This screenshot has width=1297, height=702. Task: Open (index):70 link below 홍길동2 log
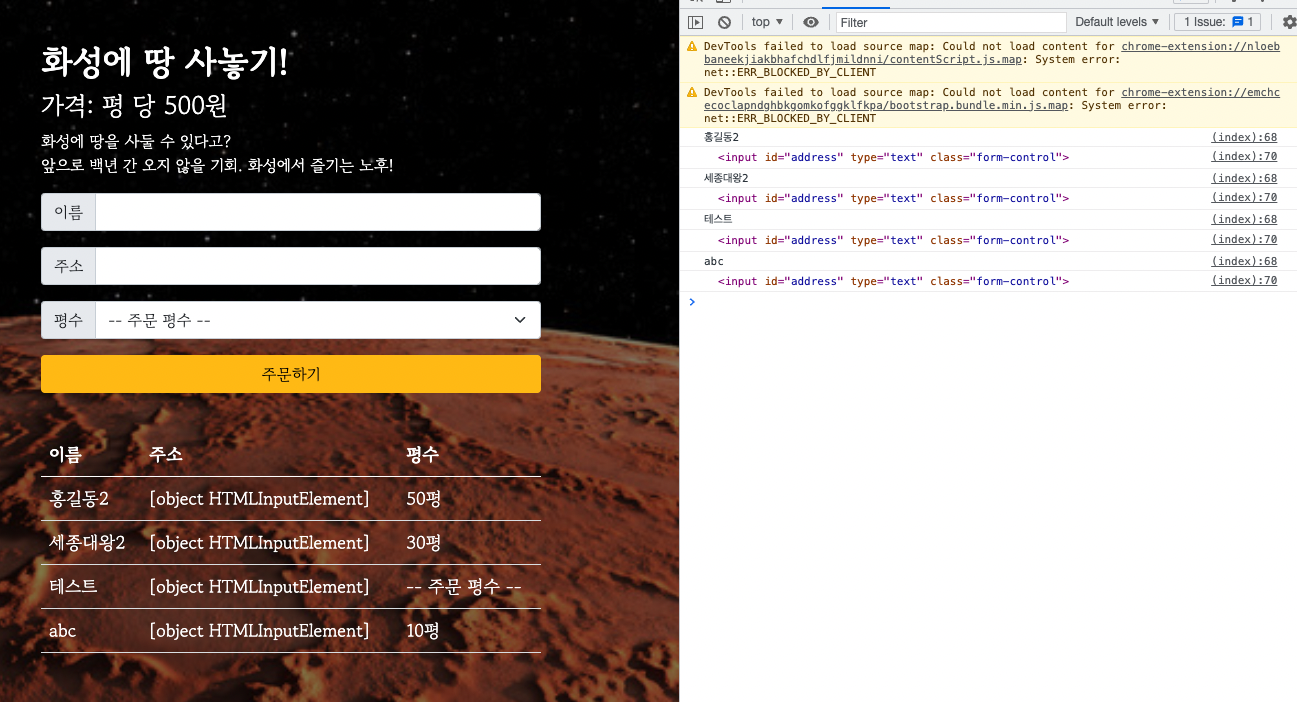[x=1244, y=156]
